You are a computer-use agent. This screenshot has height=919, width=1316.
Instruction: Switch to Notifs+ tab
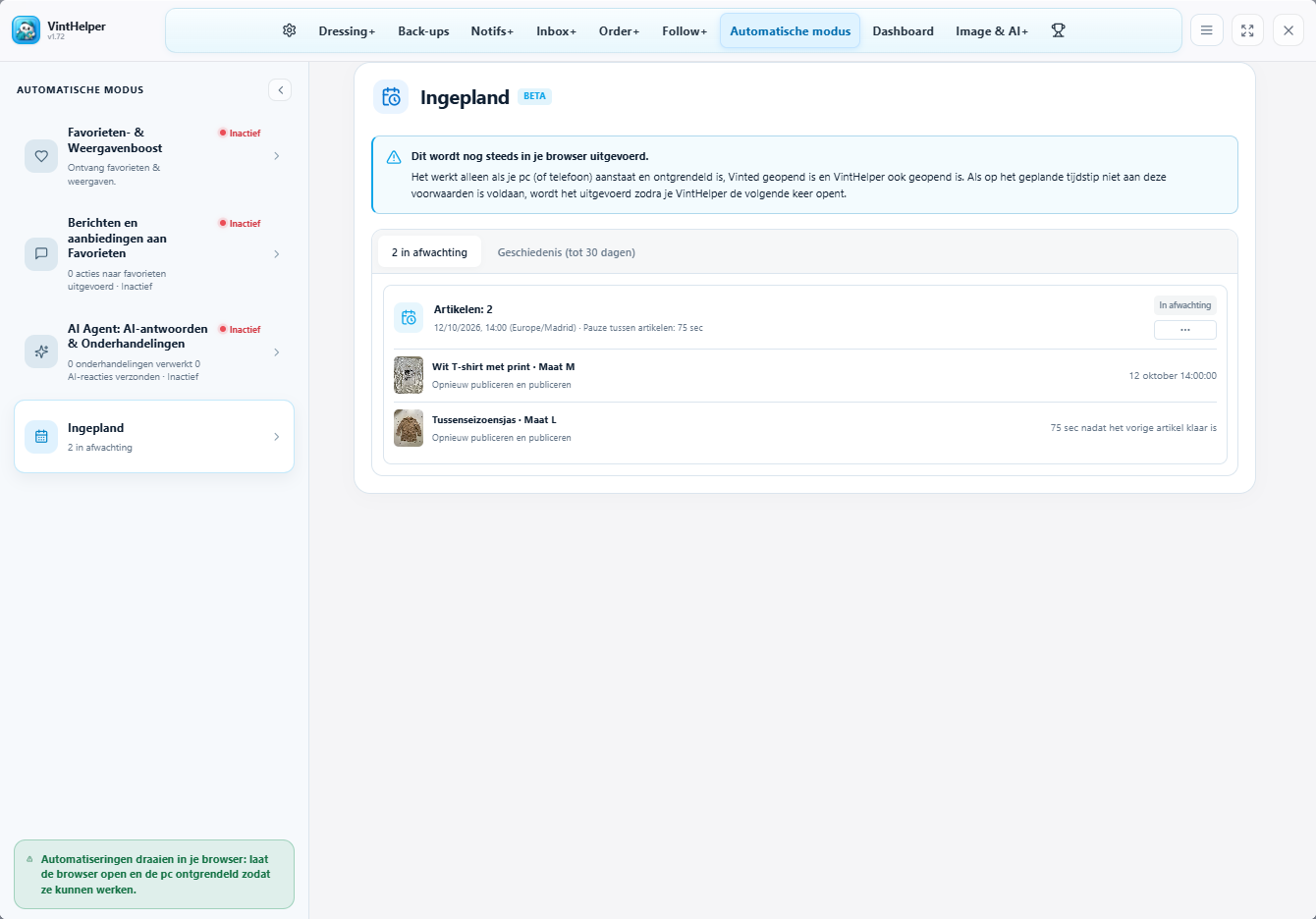(492, 31)
